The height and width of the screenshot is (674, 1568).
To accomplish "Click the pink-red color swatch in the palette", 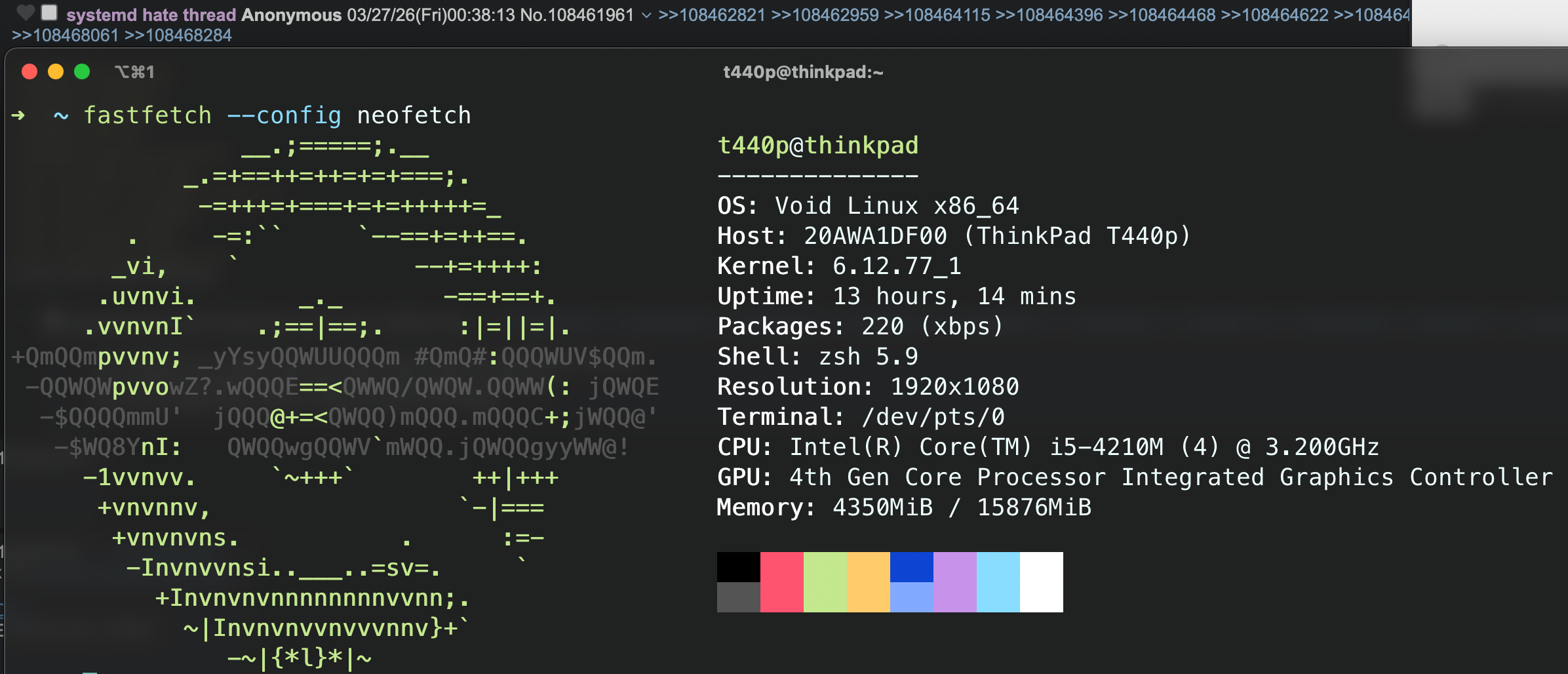I will [782, 582].
